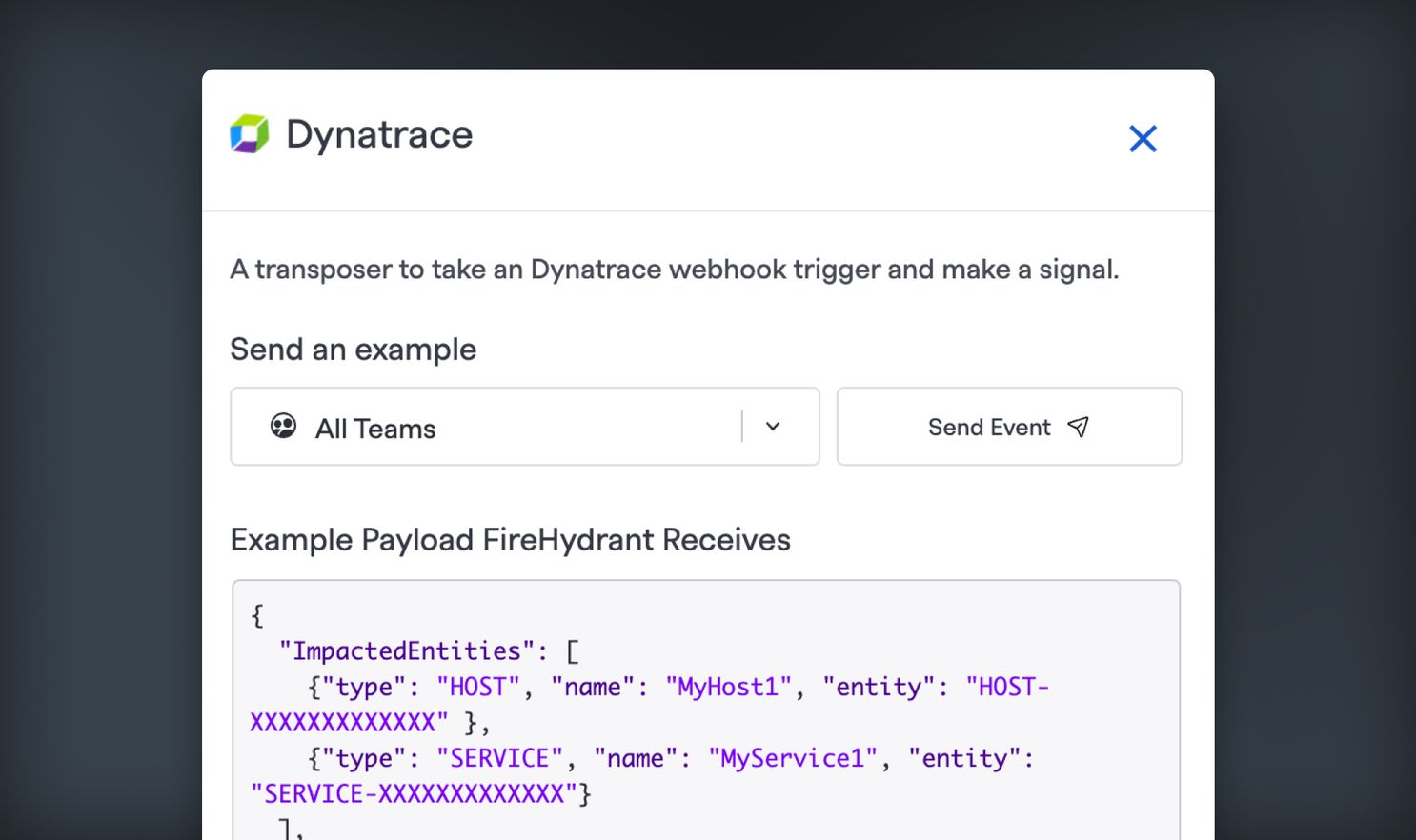Click the "MyService1" value in the payload
The image size is (1416, 840).
(x=793, y=758)
